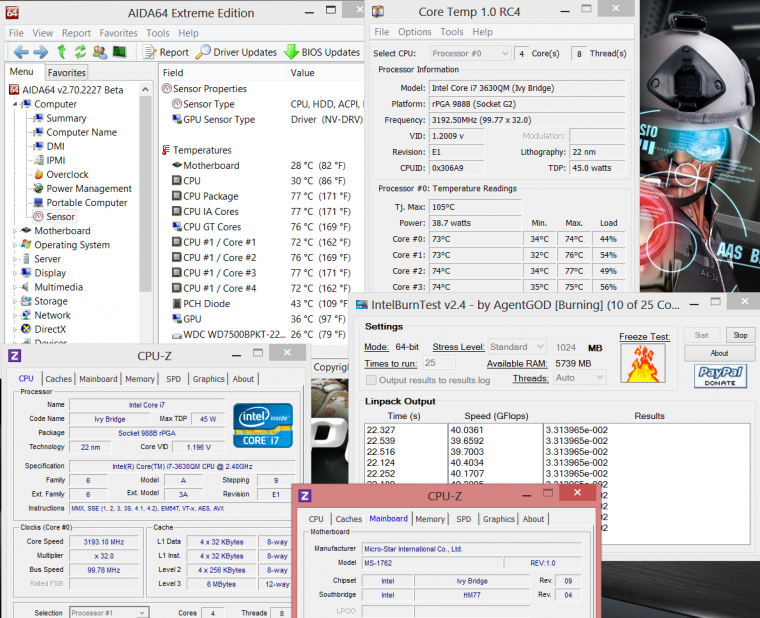This screenshot has height=618, width=760.
Task: Open the Tools menu in AIDA64
Action: point(157,33)
